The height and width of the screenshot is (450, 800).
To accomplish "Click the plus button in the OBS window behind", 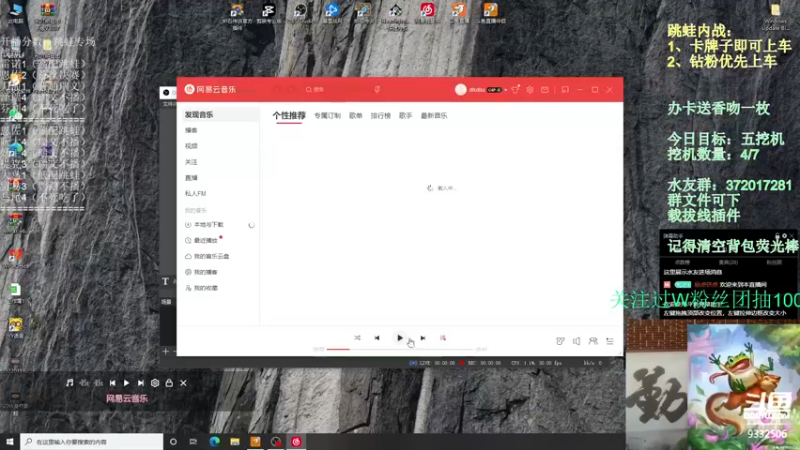I will [165, 351].
